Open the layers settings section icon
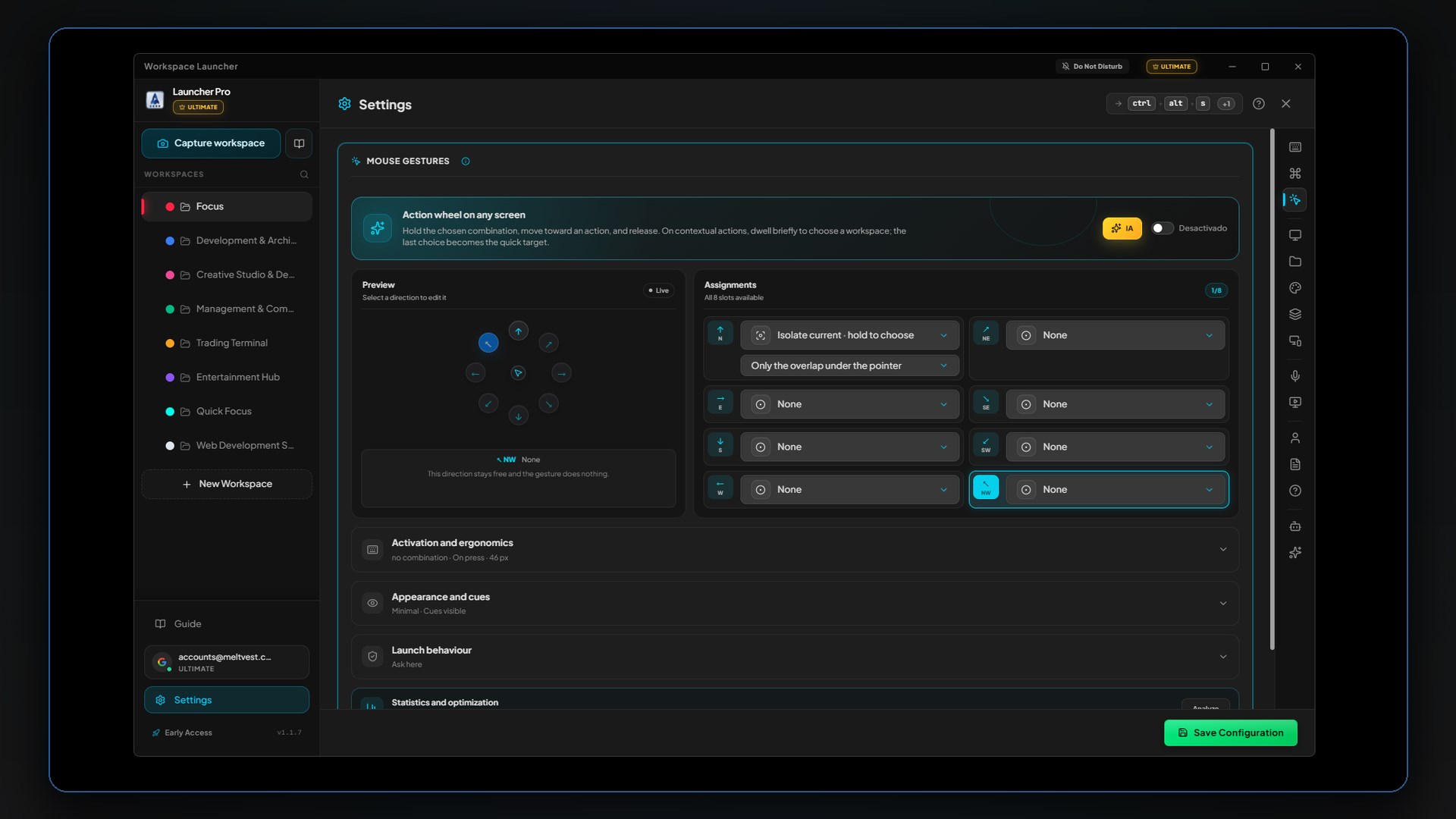Screen dimensions: 1456x819 pos(1294,315)
